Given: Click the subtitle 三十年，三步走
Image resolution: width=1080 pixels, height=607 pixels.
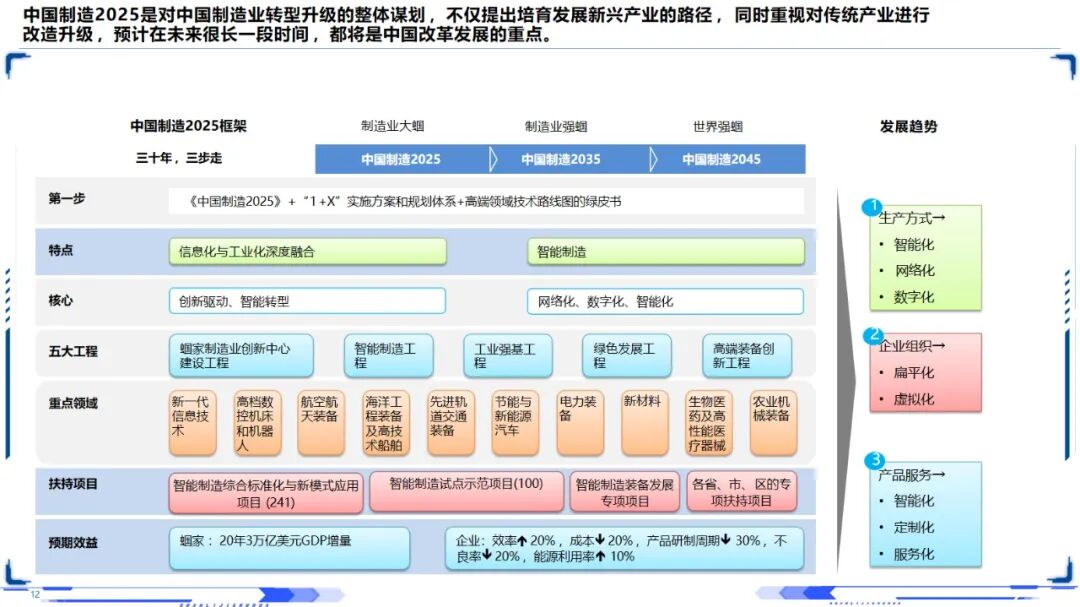Looking at the screenshot, I should coord(178,158).
